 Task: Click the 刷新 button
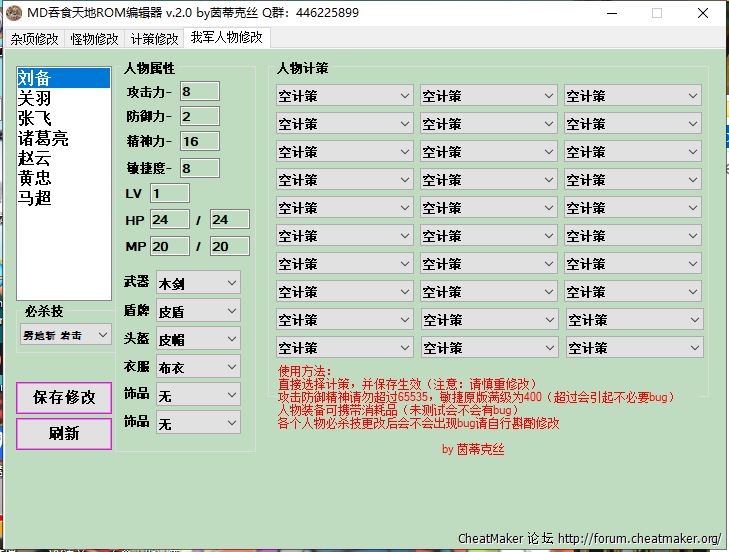[64, 434]
